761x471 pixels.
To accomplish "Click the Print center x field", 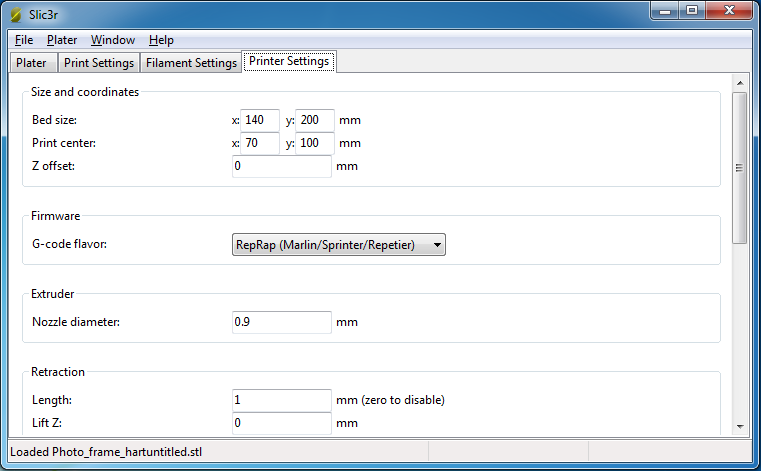I will 260,143.
